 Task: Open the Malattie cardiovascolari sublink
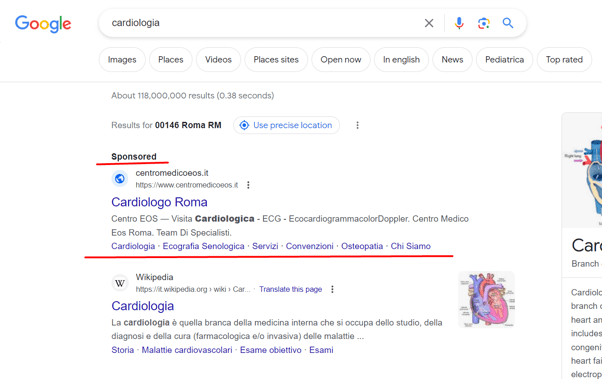tap(187, 350)
